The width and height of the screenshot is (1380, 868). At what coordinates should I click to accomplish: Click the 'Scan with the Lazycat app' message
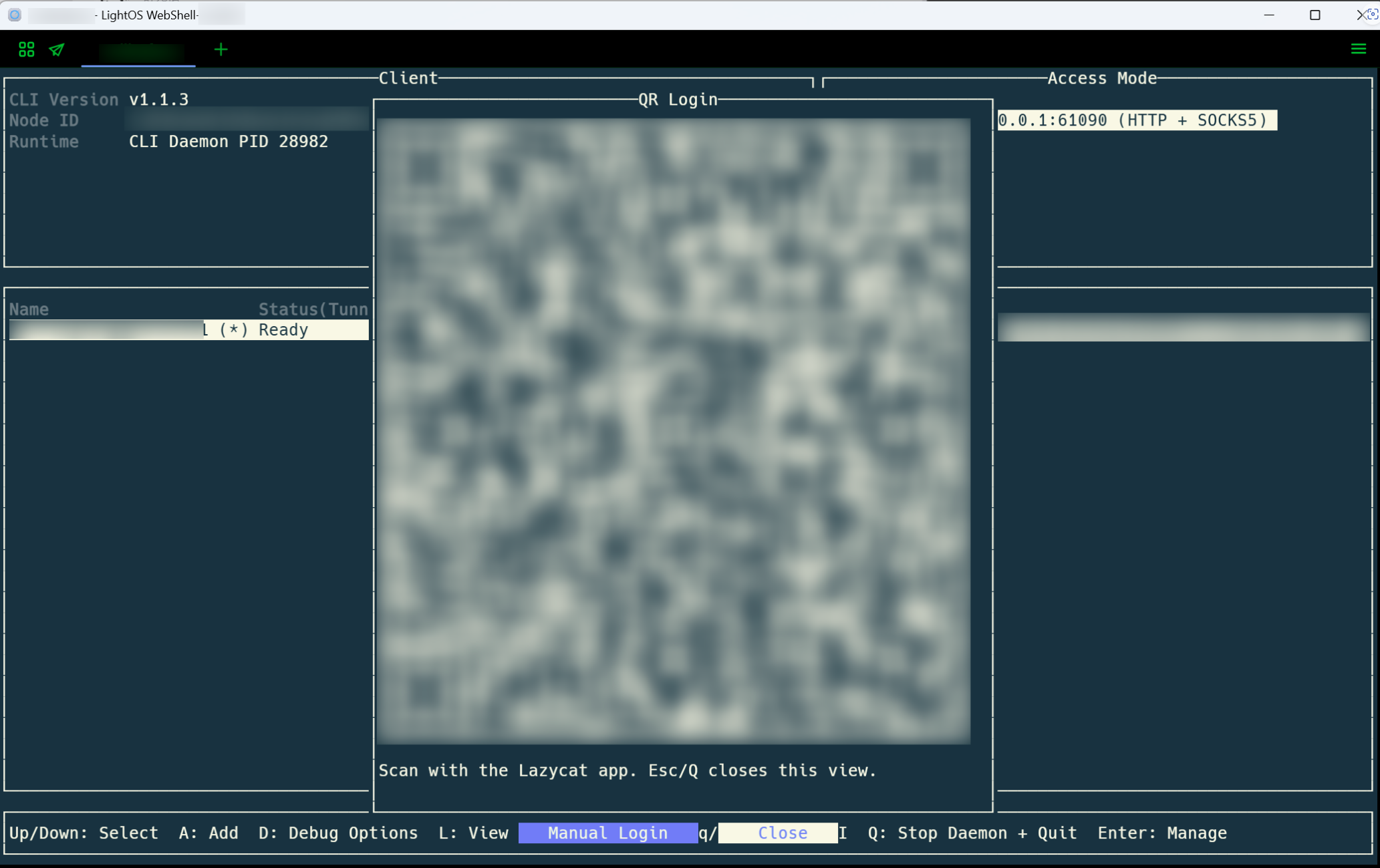(628, 770)
